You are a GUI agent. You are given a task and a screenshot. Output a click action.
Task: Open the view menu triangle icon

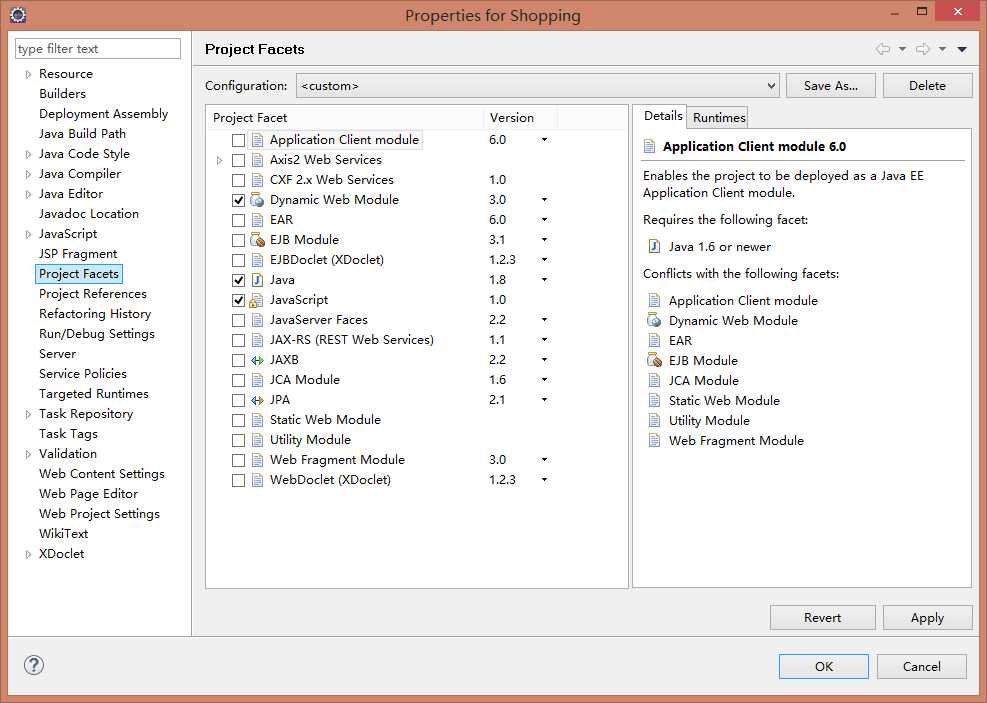962,49
